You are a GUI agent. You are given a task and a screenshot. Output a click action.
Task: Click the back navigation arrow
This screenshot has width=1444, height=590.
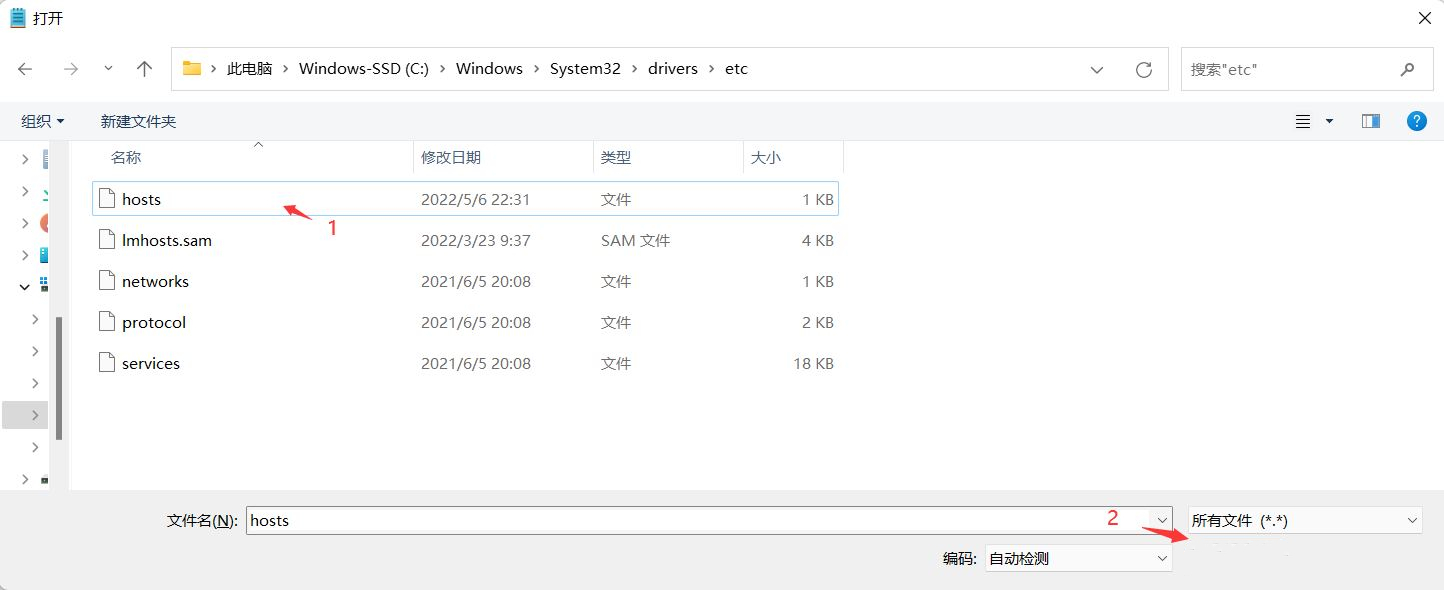[x=24, y=68]
